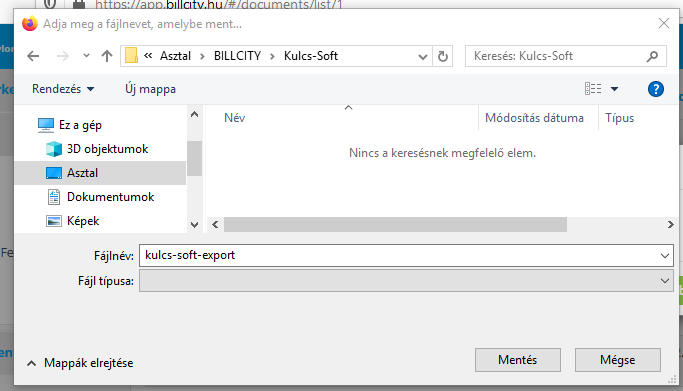Select Képek folder
The height and width of the screenshot is (391, 683).
tap(83, 221)
